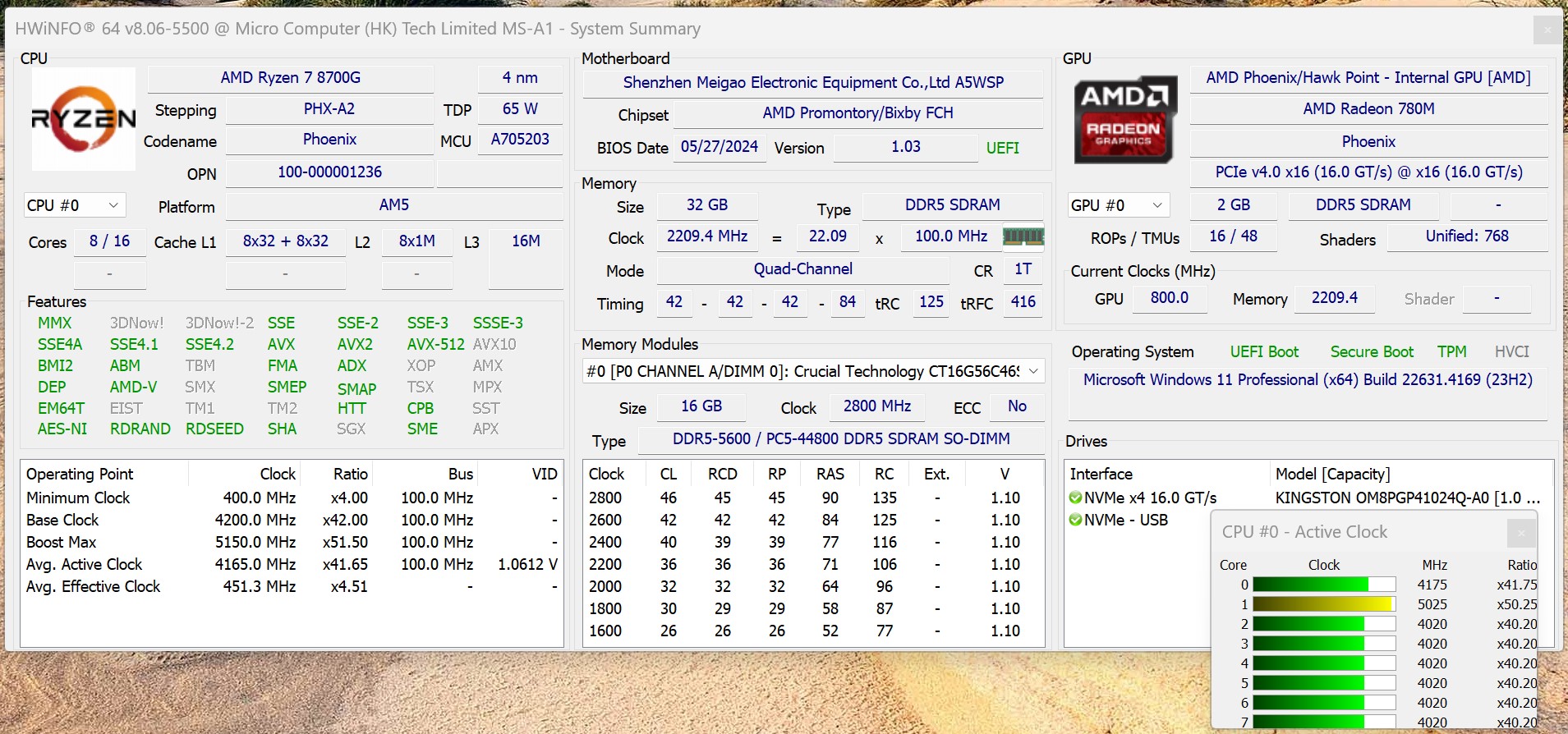1568x734 pixels.
Task: Click the memory clock 2209.4 MHz field
Action: point(707,236)
